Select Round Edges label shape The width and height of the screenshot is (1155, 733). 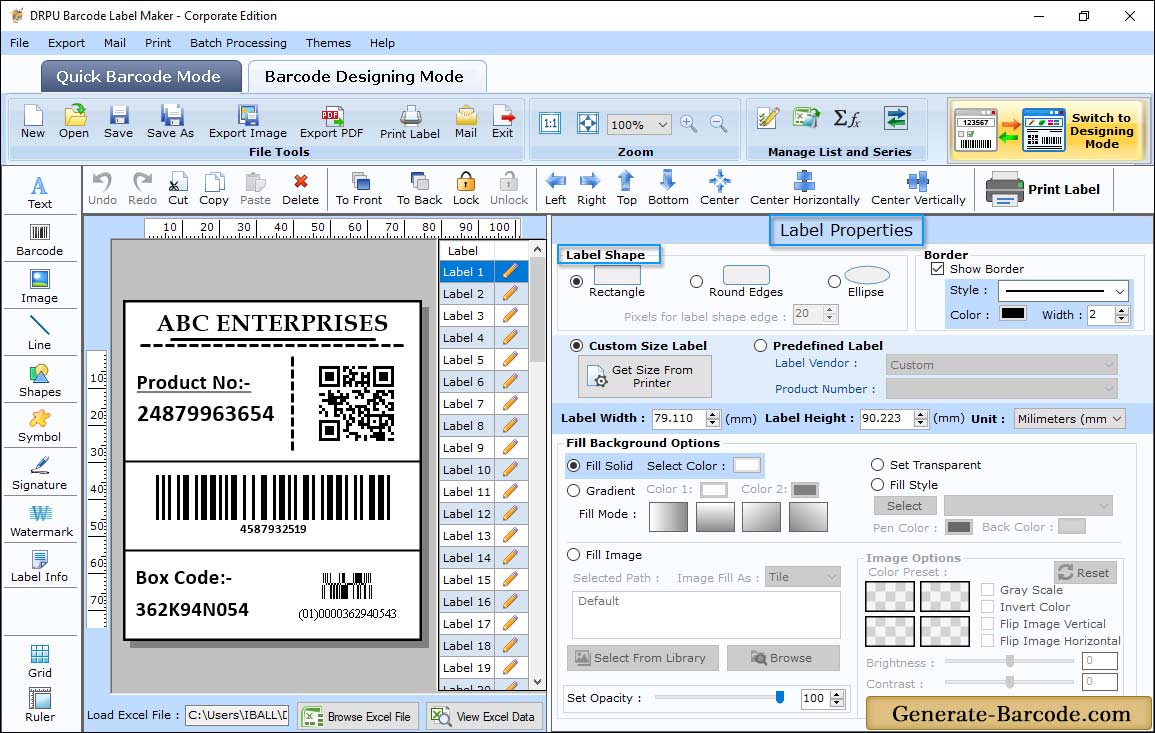point(696,281)
